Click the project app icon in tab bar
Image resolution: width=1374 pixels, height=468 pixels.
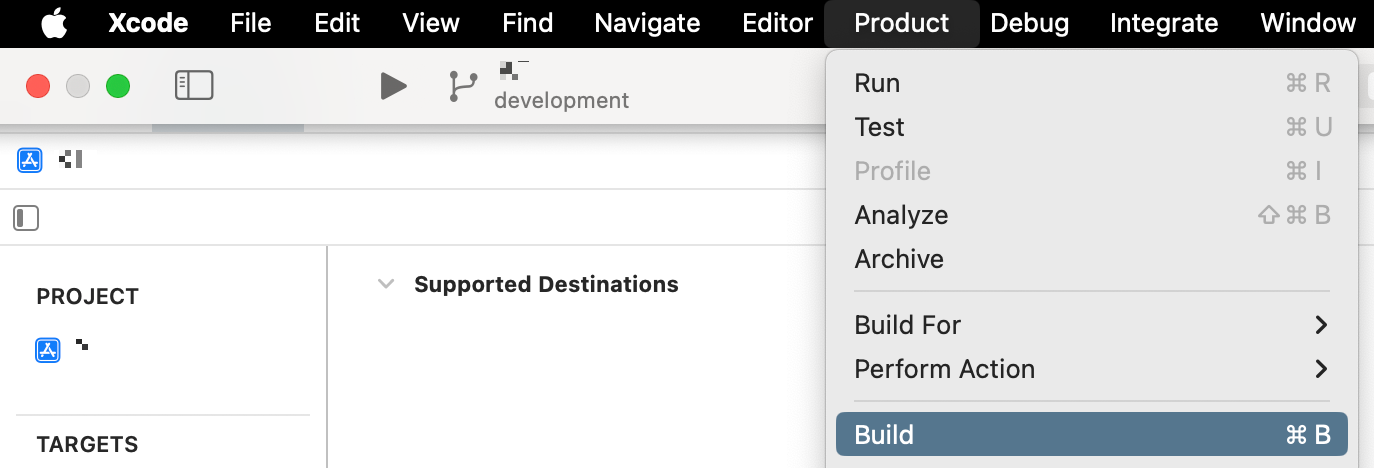30,160
